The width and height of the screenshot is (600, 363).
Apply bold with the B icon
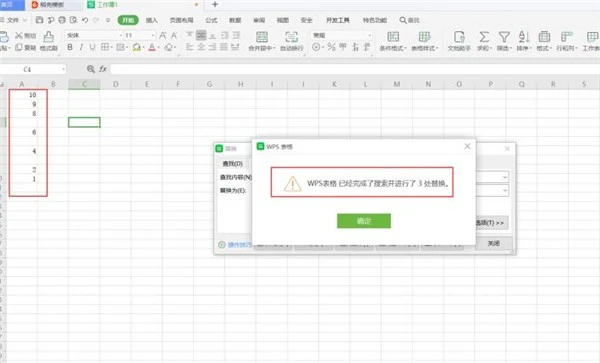[x=70, y=47]
